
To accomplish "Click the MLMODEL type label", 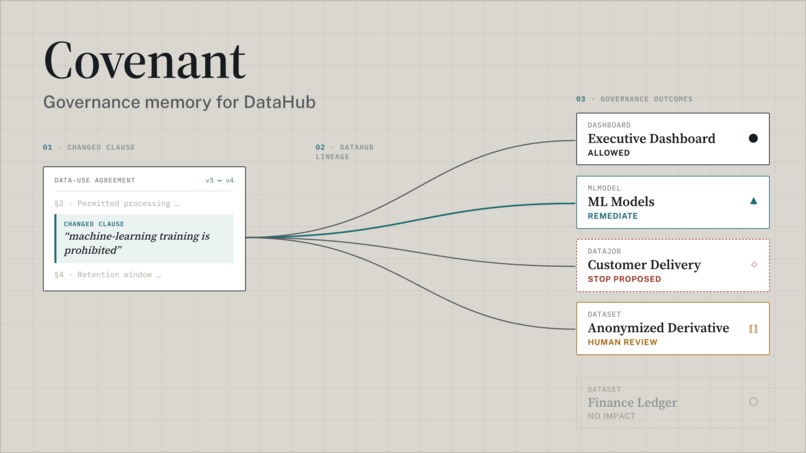I will (604, 188).
